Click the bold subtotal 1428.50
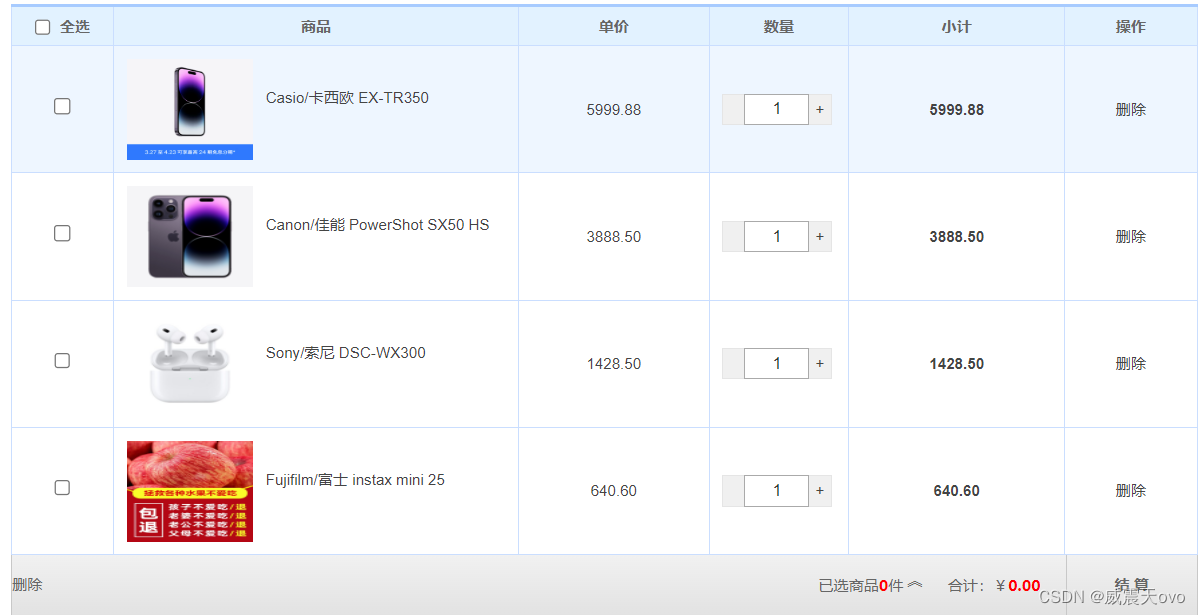This screenshot has height=615, width=1200. [x=957, y=364]
